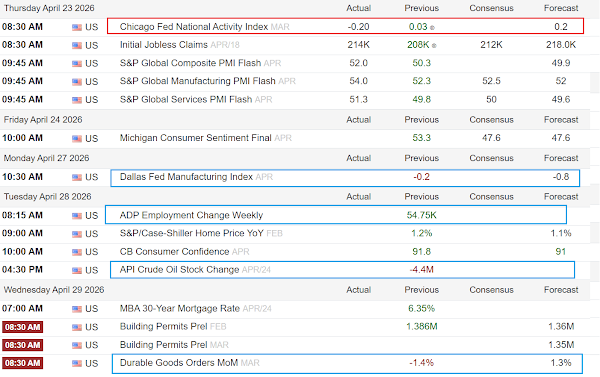Click US flag on Initial Jobless Claims row
The width and height of the screenshot is (600, 377).
click(77, 46)
